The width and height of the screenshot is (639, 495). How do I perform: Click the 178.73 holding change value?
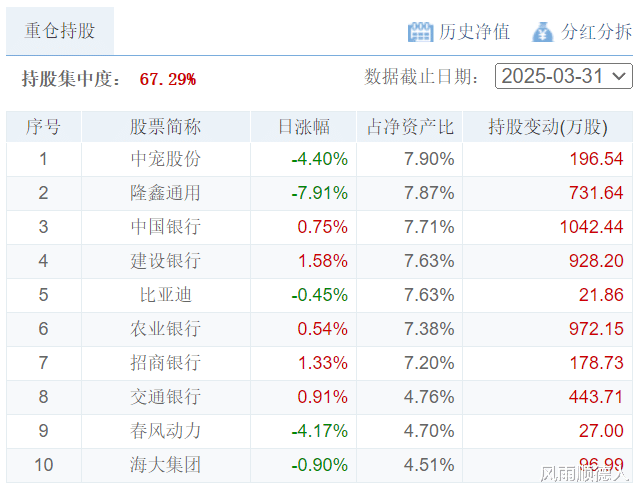tap(596, 363)
